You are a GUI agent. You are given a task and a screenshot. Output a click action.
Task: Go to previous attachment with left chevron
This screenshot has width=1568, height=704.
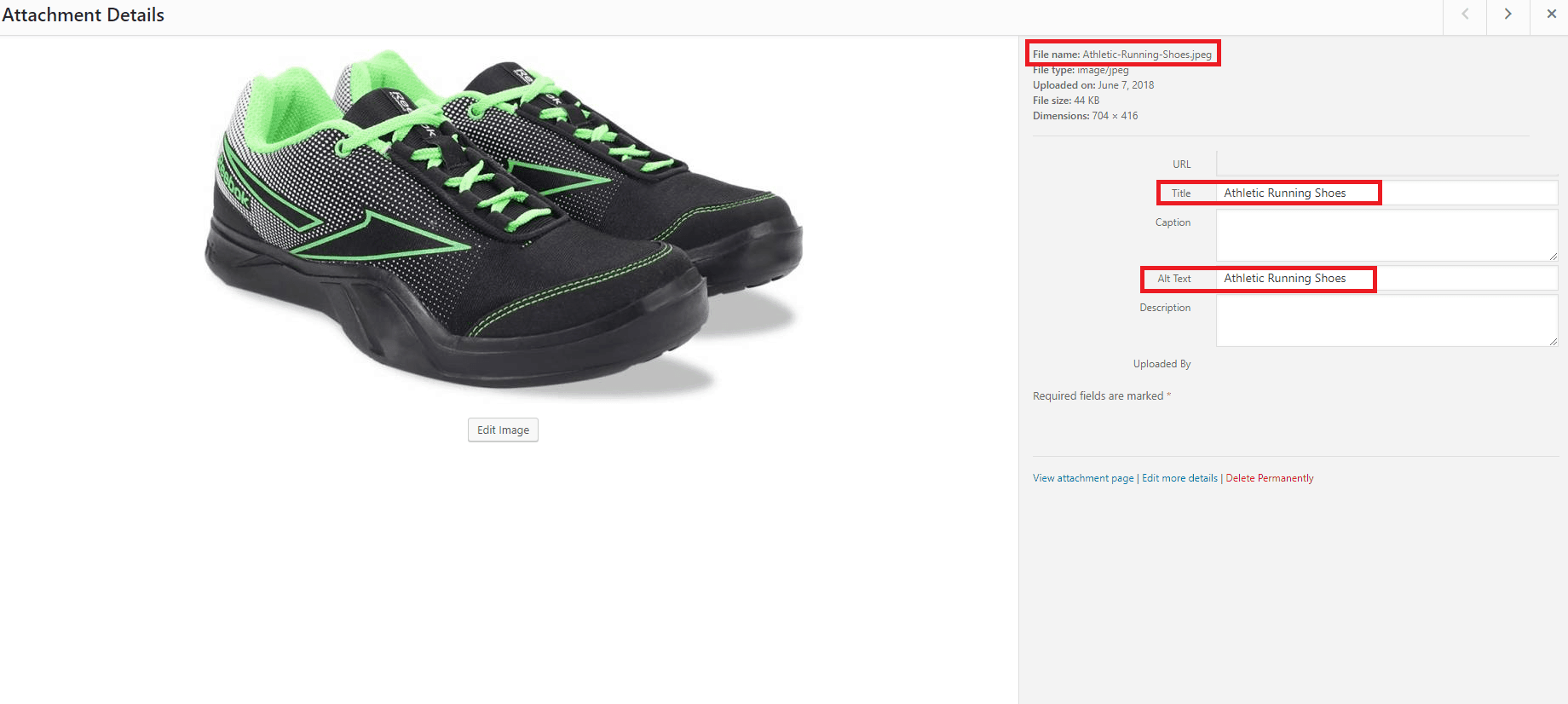[x=1465, y=14]
